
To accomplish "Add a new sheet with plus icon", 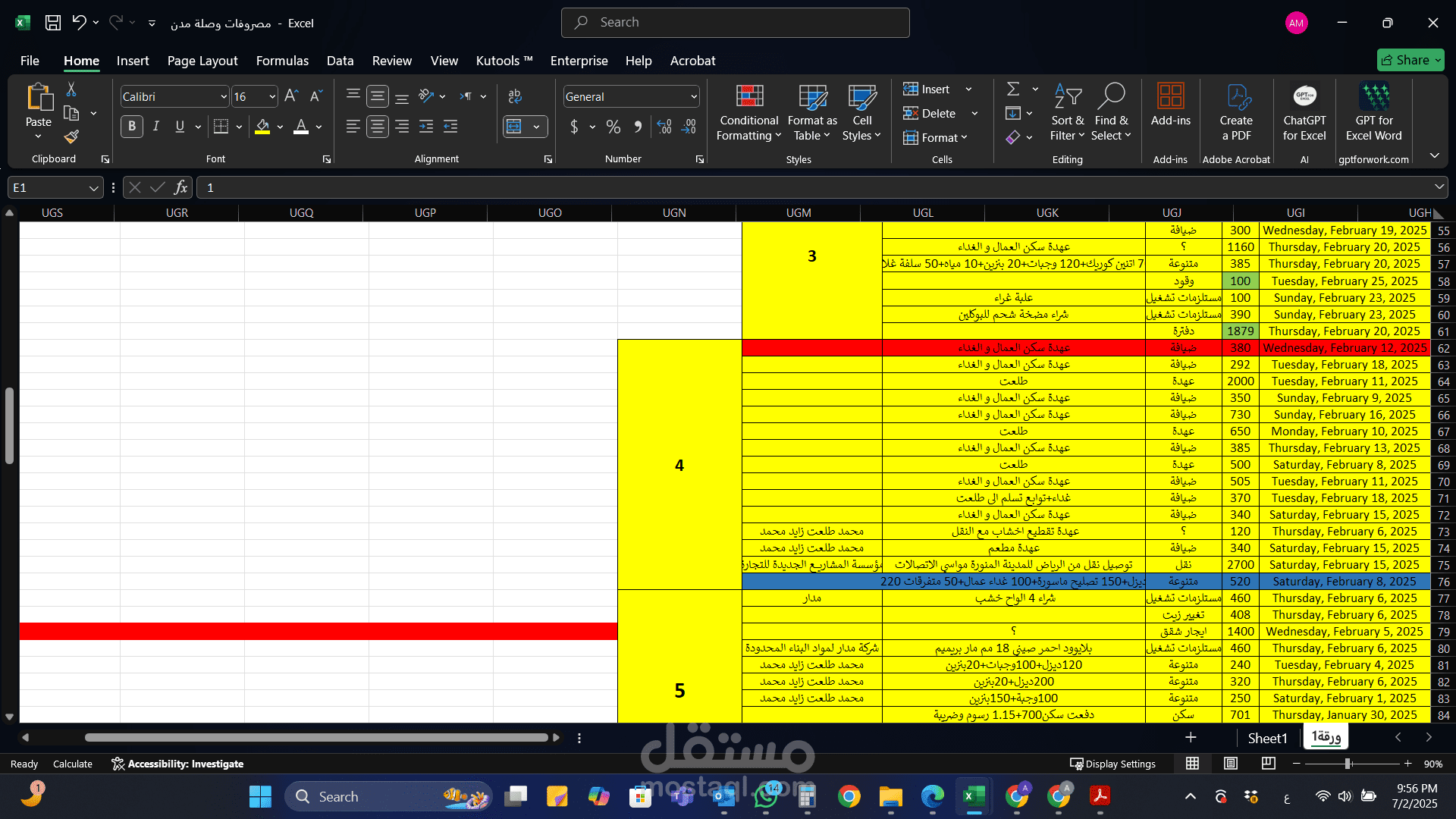I will coord(1191,737).
